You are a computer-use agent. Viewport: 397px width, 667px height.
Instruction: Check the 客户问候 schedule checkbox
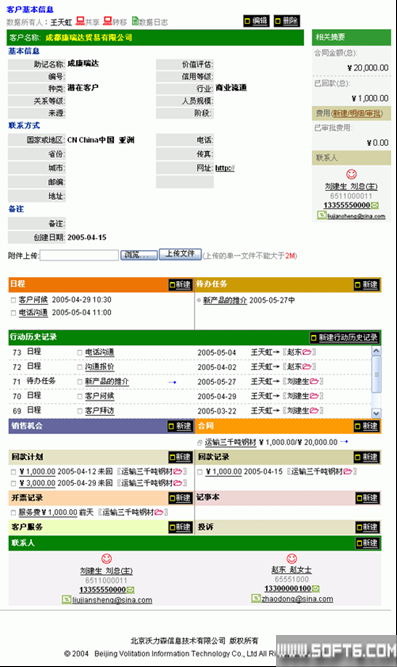(x=13, y=300)
